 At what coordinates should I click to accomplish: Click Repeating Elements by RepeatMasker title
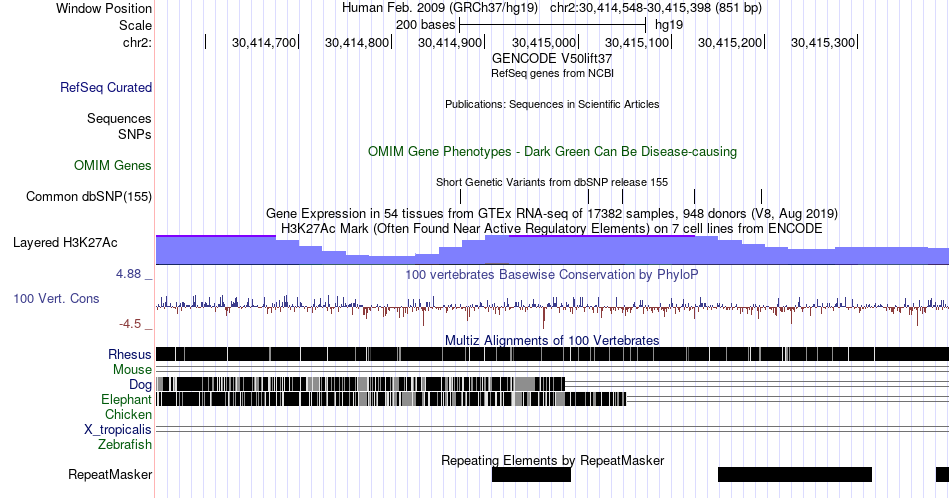click(x=552, y=460)
